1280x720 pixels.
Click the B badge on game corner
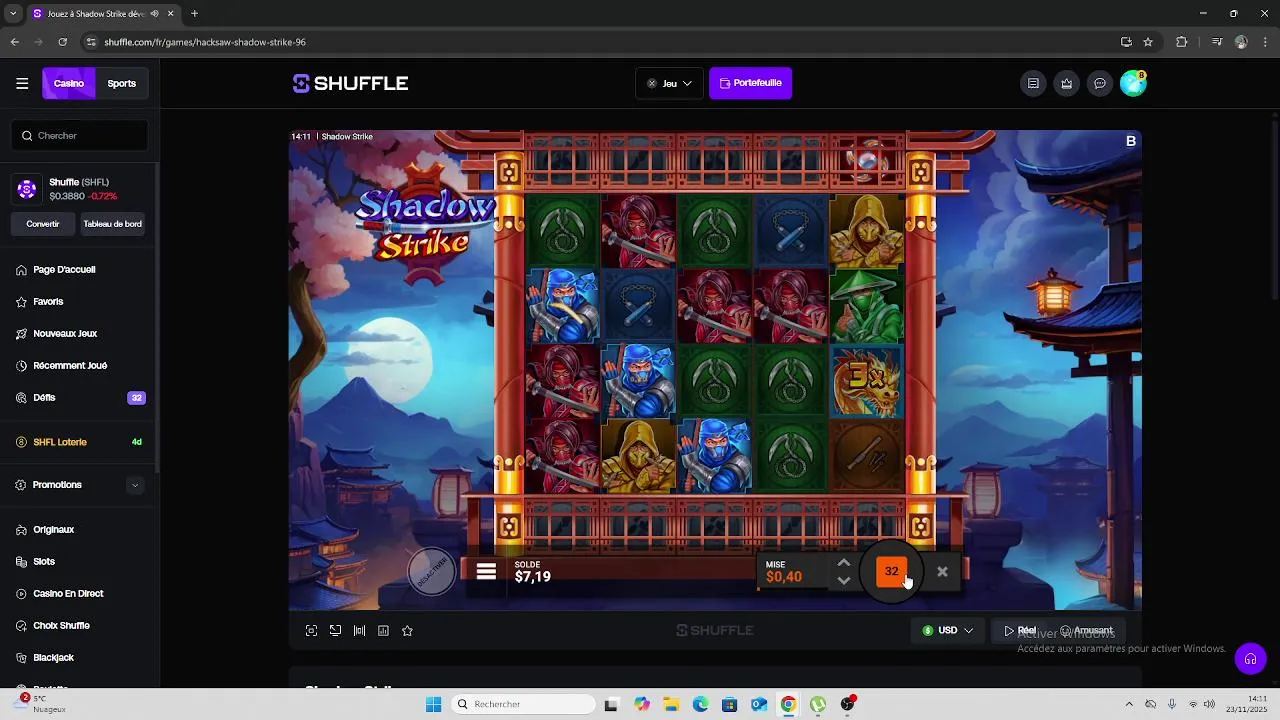pos(1131,141)
